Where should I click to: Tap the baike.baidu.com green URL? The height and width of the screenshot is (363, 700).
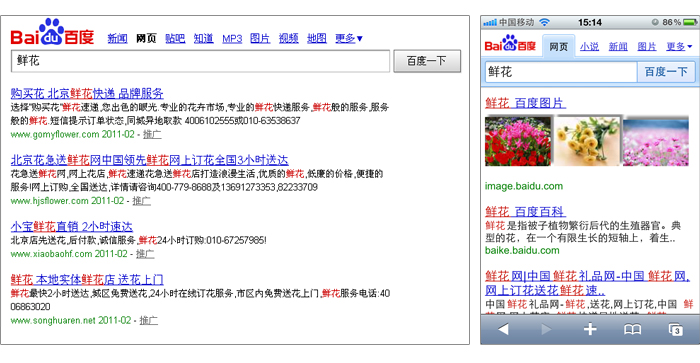click(522, 250)
